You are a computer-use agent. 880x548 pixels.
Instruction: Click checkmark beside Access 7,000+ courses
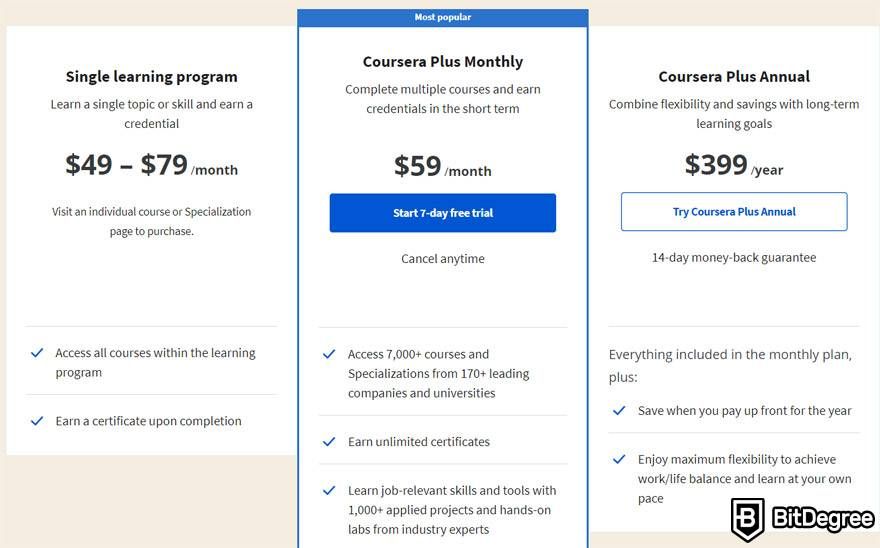coord(329,354)
